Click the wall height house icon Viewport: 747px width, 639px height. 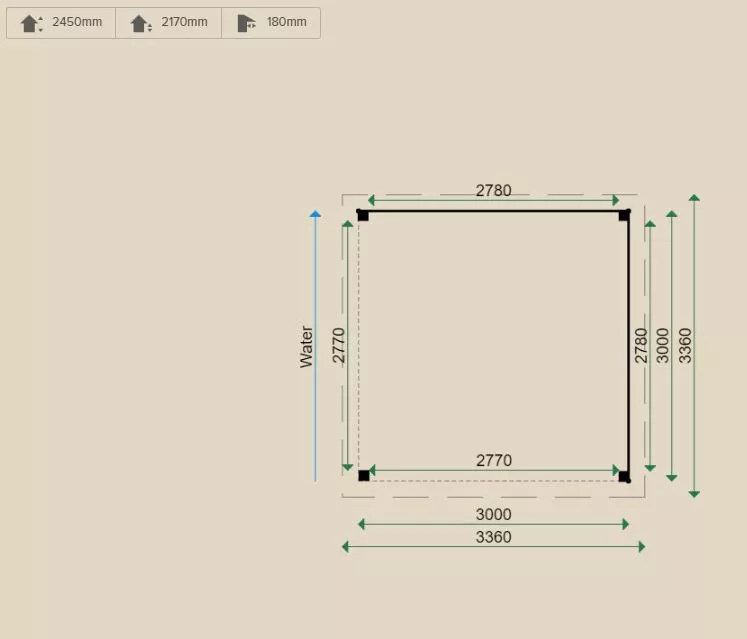tap(141, 23)
